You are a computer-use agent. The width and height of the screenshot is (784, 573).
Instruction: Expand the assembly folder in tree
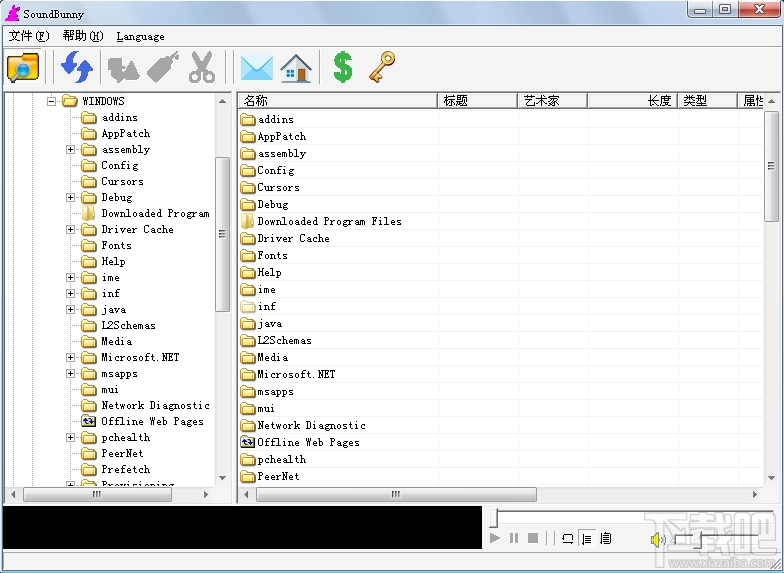pos(70,150)
